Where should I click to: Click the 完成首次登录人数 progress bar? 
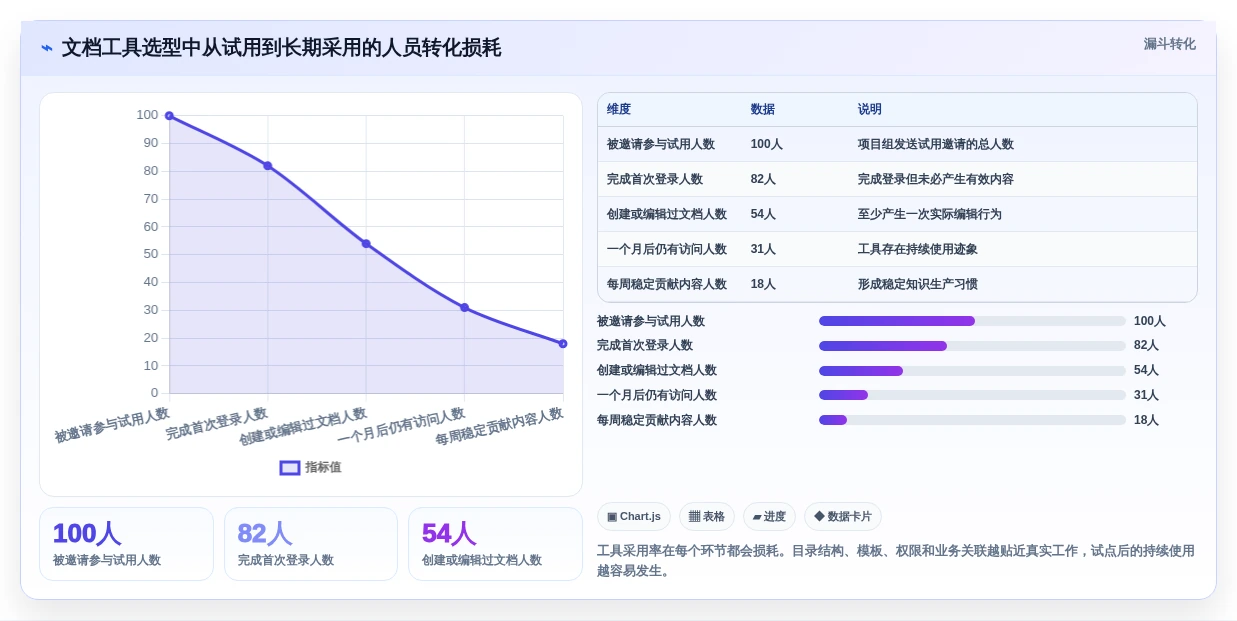(972, 346)
